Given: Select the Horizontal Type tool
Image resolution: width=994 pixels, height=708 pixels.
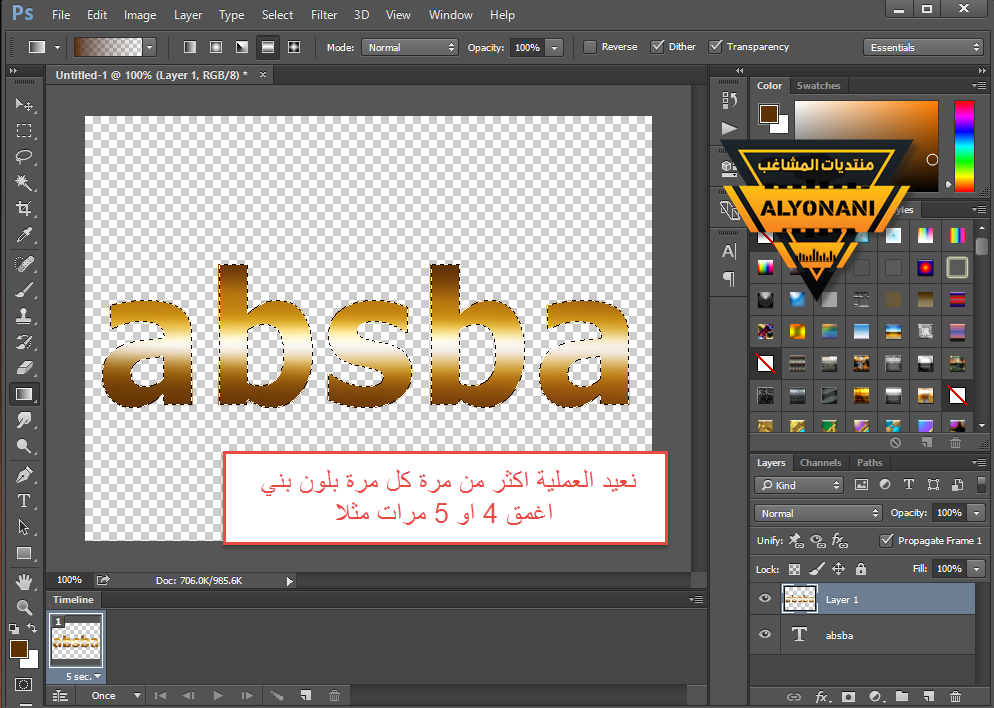Looking at the screenshot, I should (x=24, y=501).
